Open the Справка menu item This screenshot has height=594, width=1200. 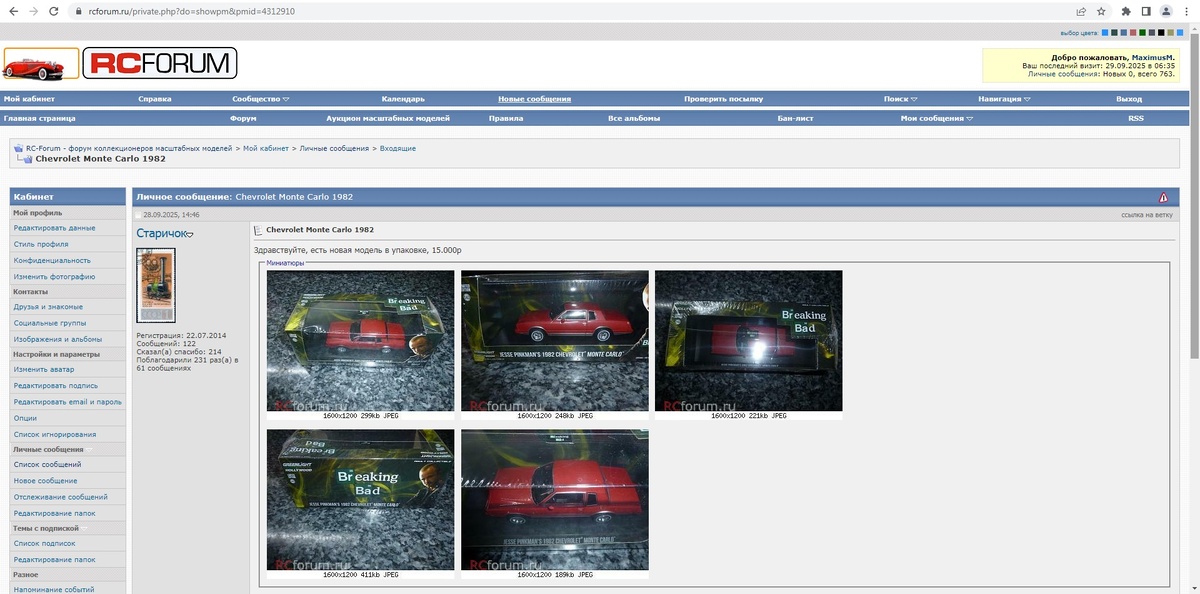click(x=155, y=99)
